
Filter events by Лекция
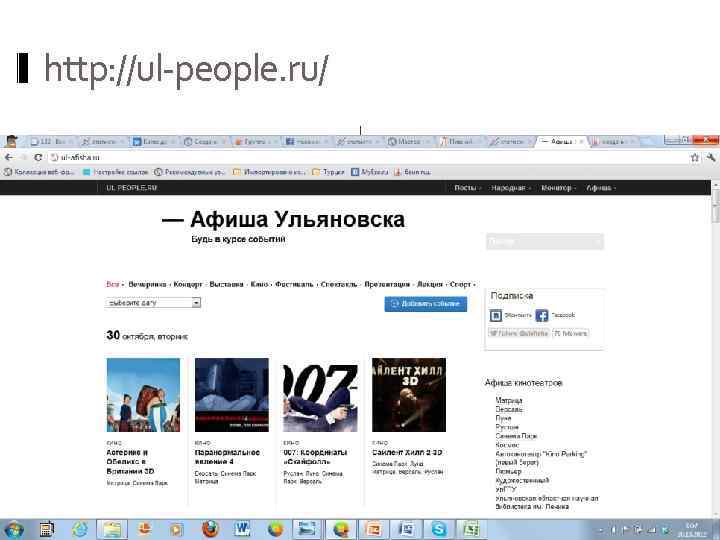[430, 284]
